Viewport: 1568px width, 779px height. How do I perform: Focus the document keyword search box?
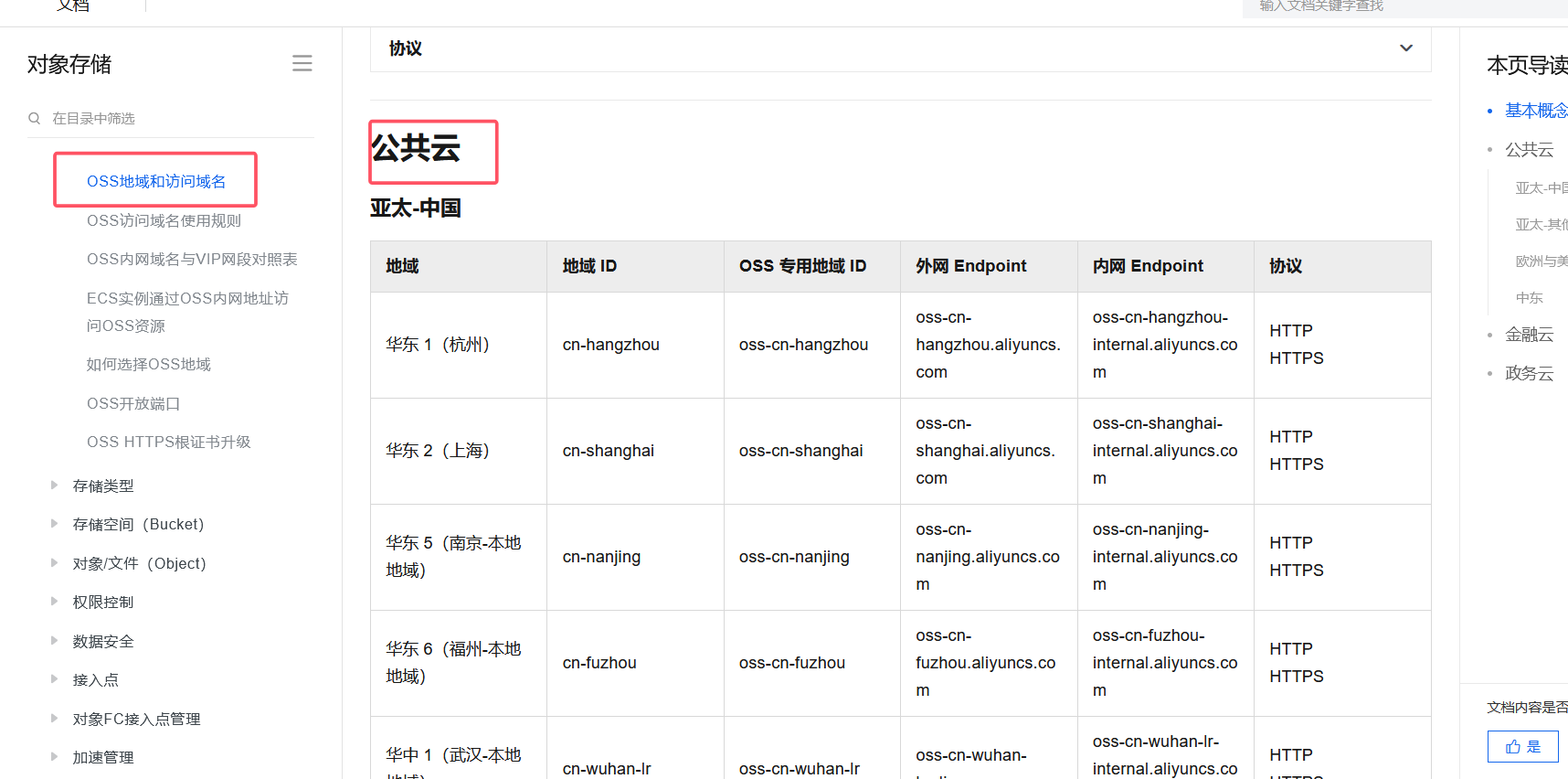1405,6
